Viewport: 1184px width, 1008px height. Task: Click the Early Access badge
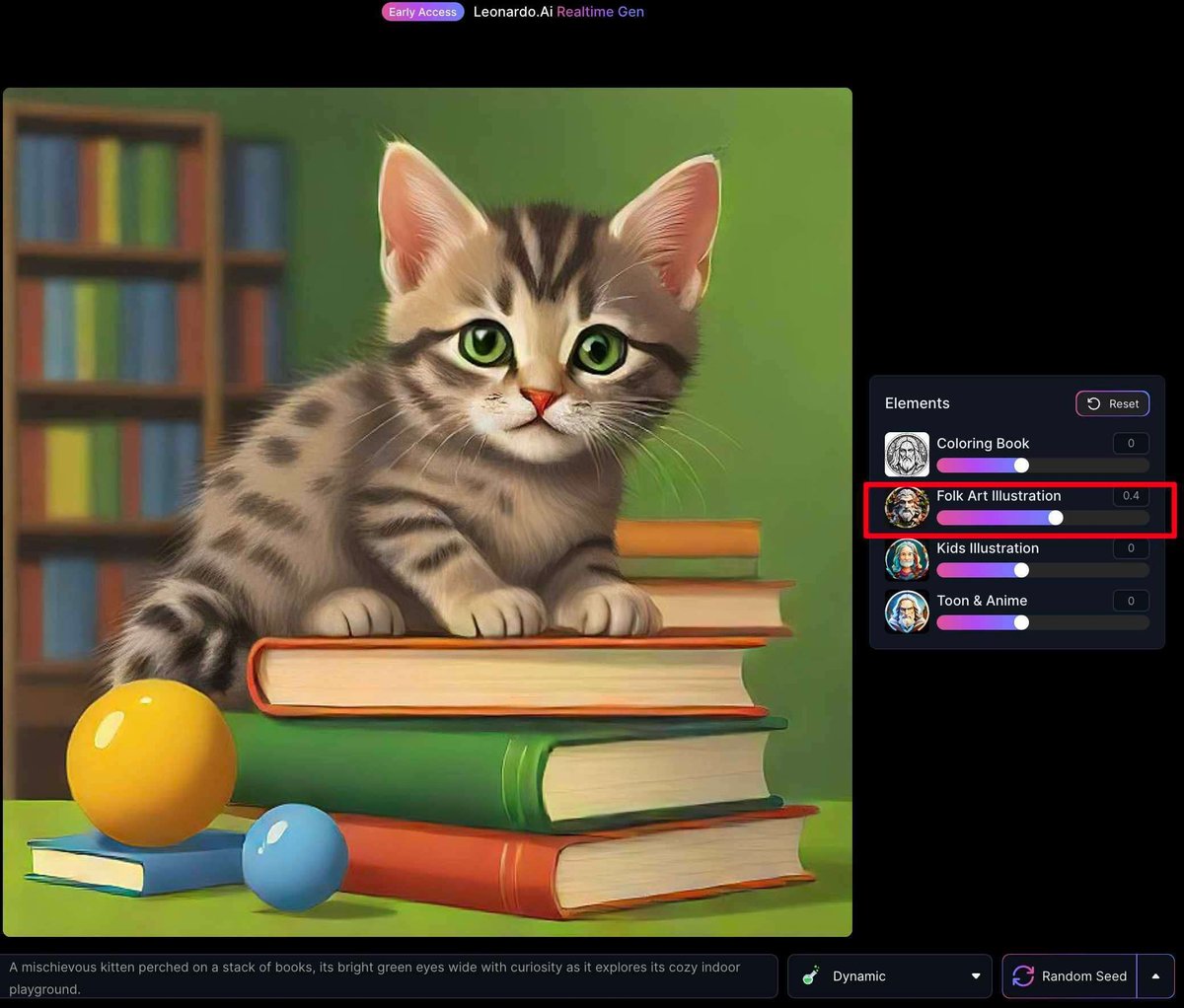[422, 12]
